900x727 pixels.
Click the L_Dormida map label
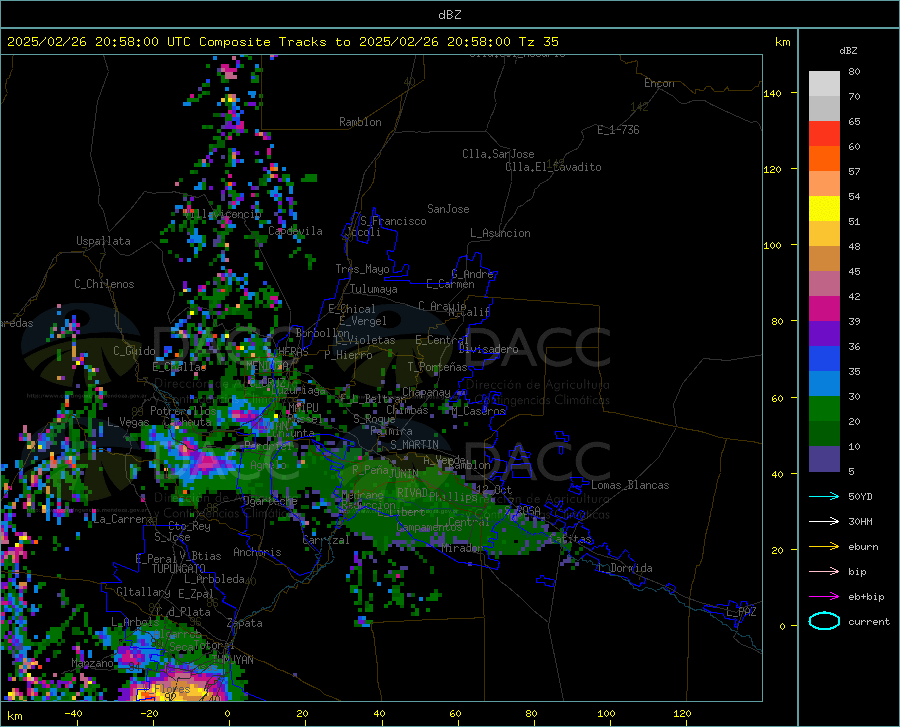(624, 568)
